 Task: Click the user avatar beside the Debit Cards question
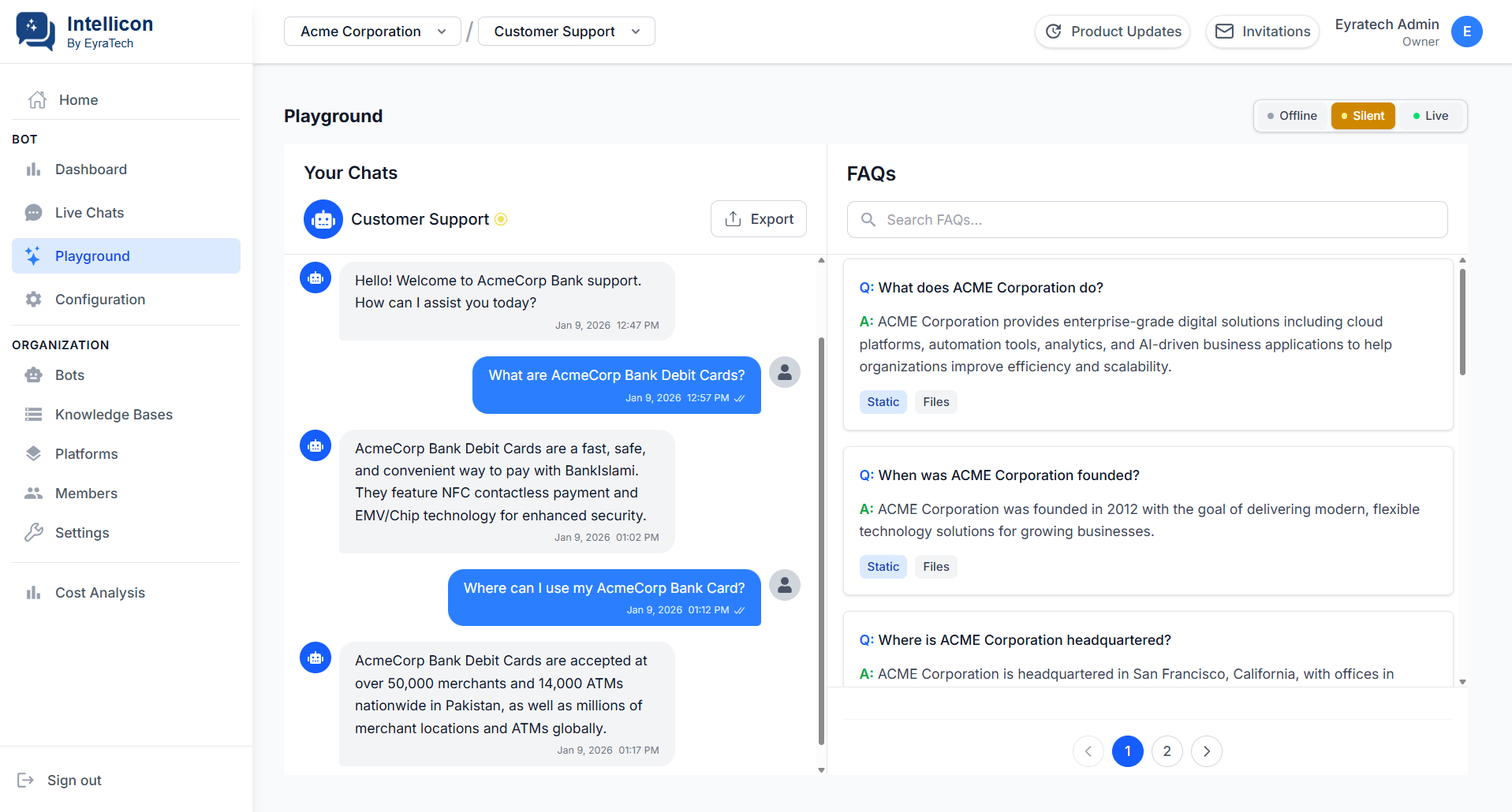(785, 372)
